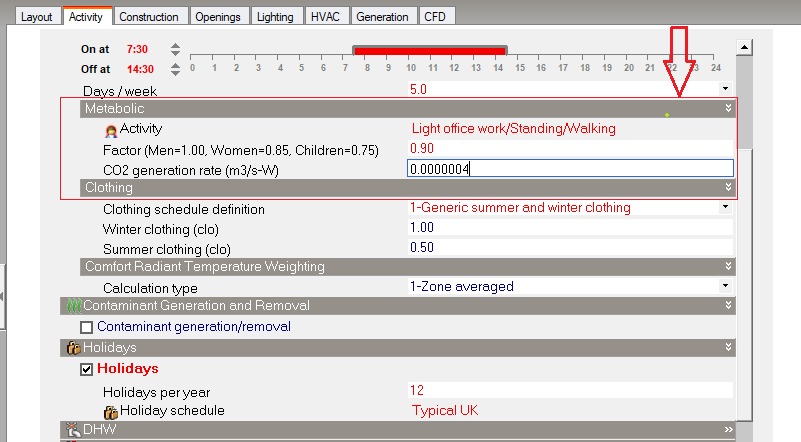This screenshot has width=801, height=442.
Task: Uncheck the Holidays checkbox
Action: [x=86, y=369]
